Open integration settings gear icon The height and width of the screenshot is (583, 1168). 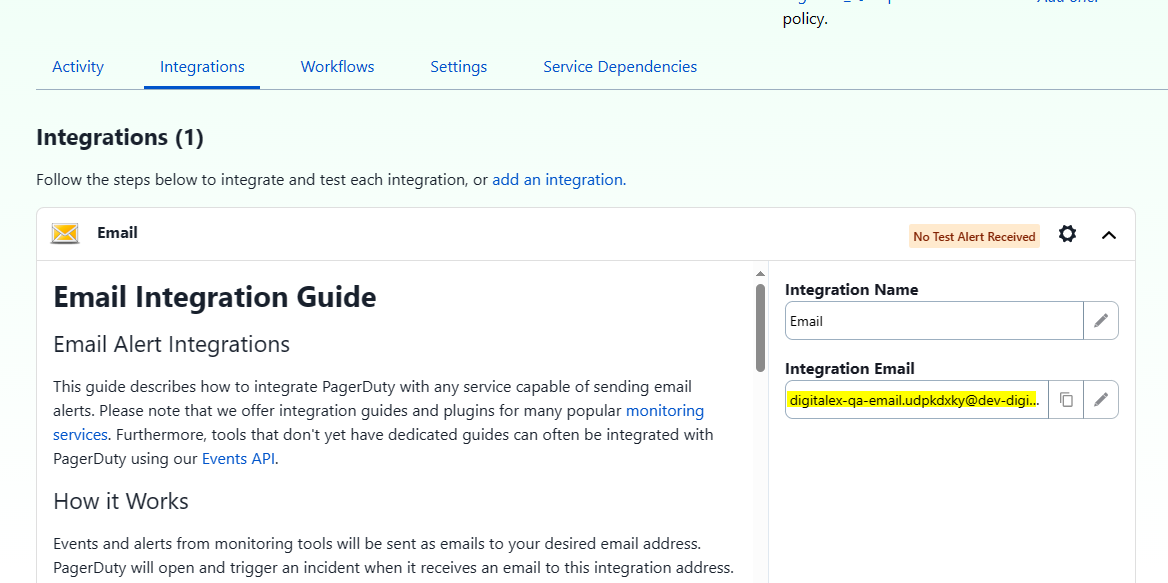(1067, 234)
